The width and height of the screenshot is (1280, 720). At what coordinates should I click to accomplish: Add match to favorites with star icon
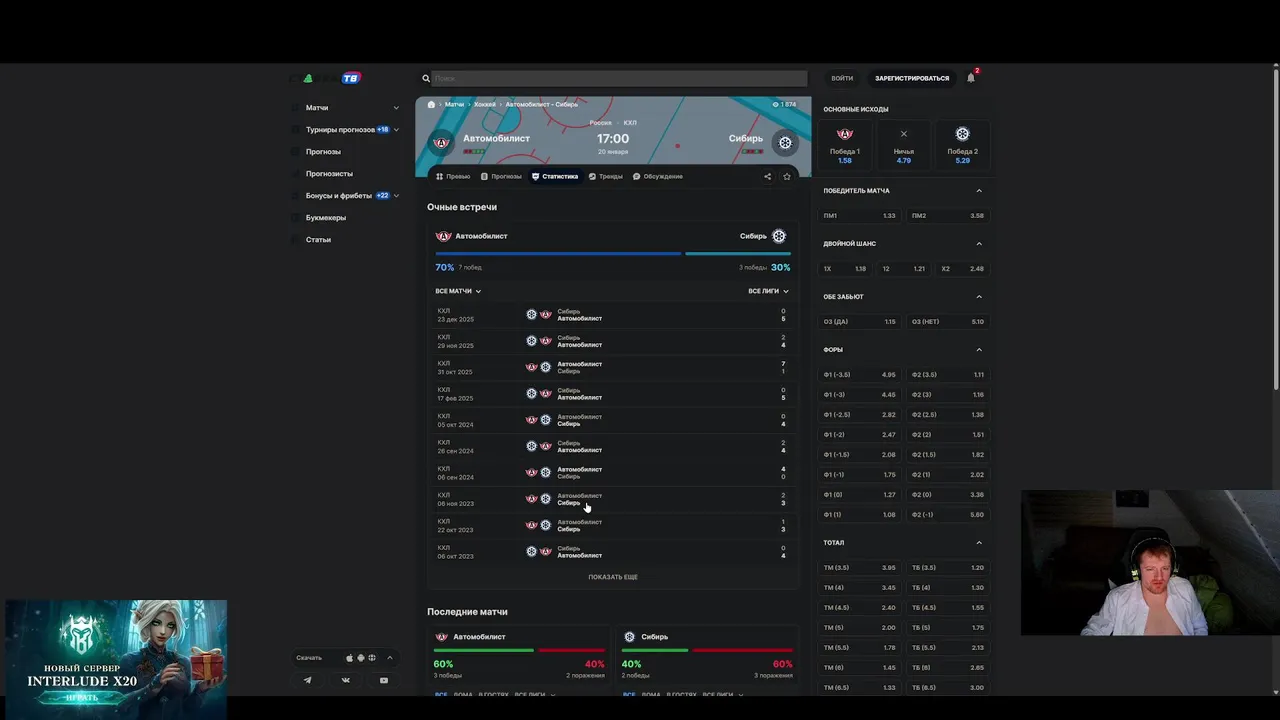pos(787,176)
